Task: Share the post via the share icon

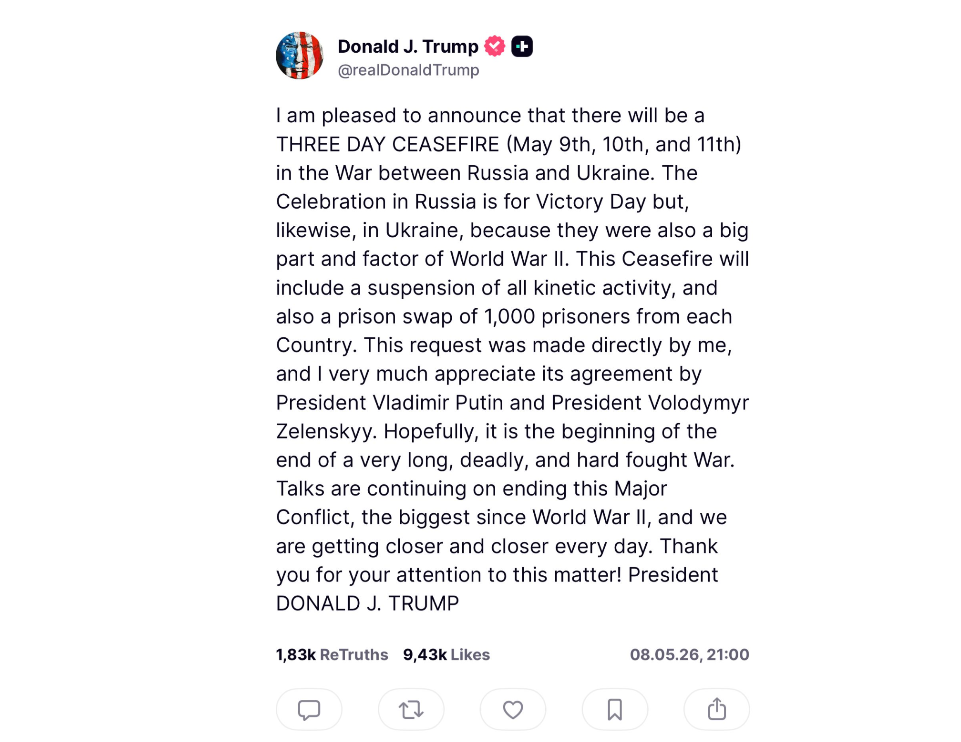Action: (x=716, y=710)
